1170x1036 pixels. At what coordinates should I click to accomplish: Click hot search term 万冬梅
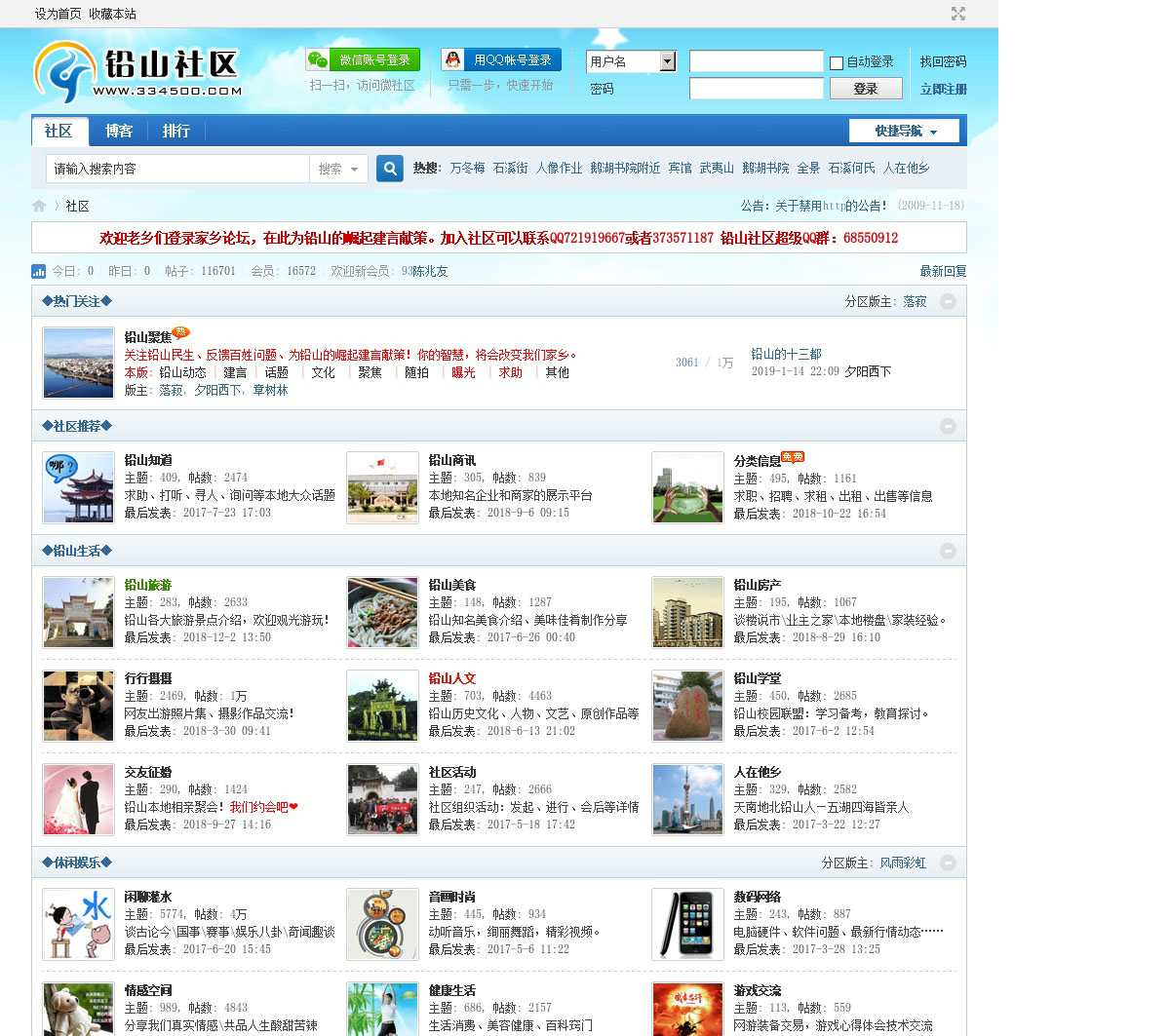[x=467, y=168]
